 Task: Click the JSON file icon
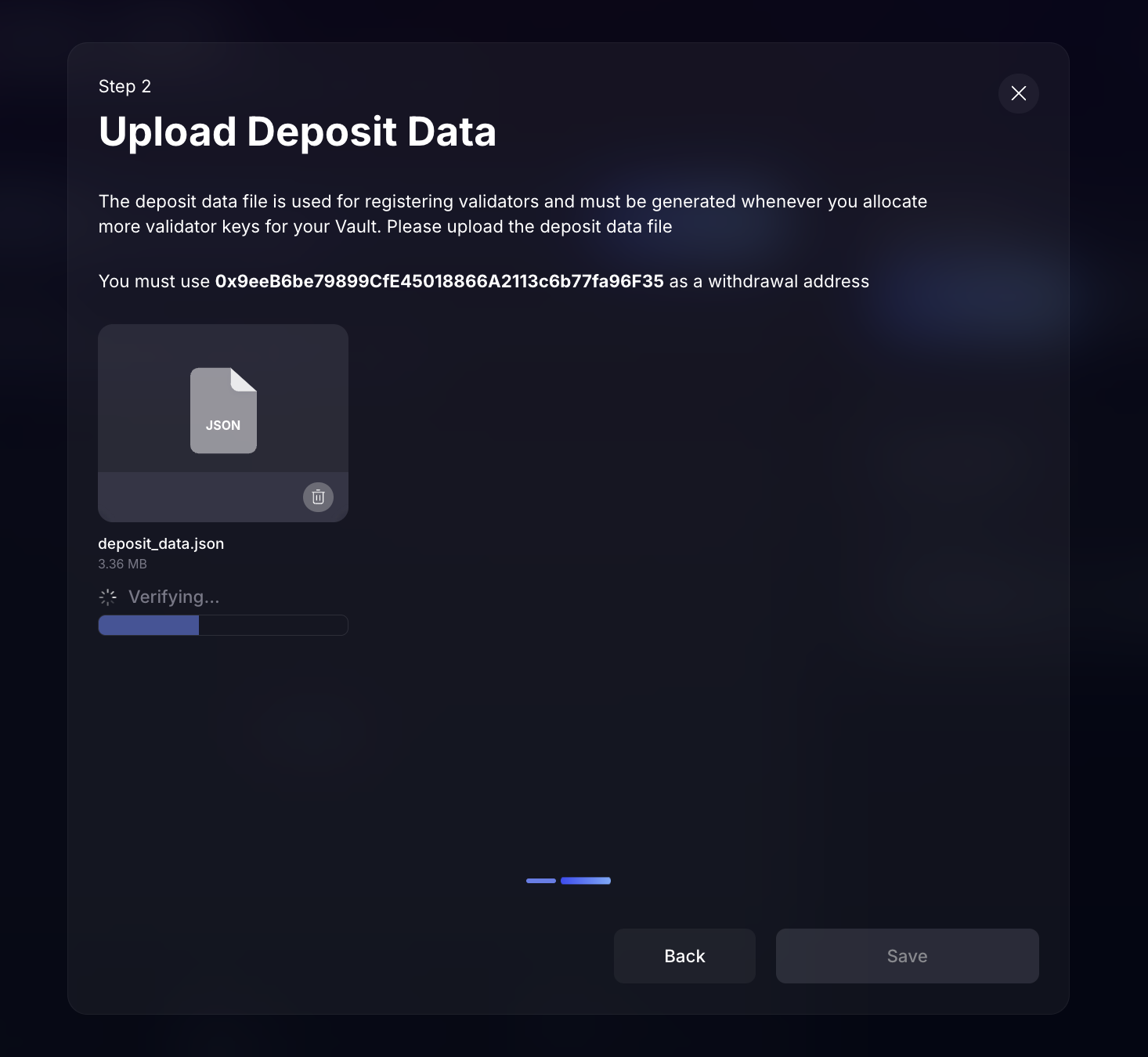click(223, 410)
